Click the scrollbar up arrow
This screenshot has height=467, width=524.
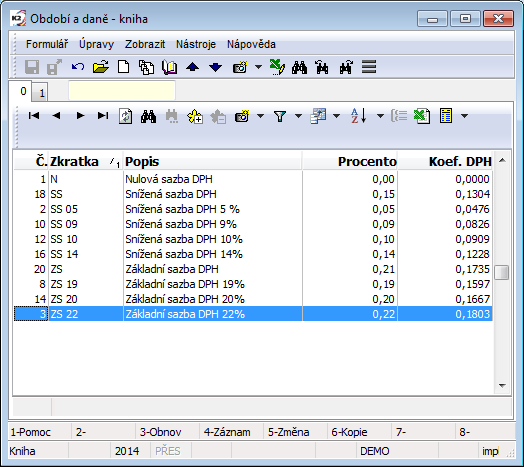pyautogui.click(x=502, y=160)
